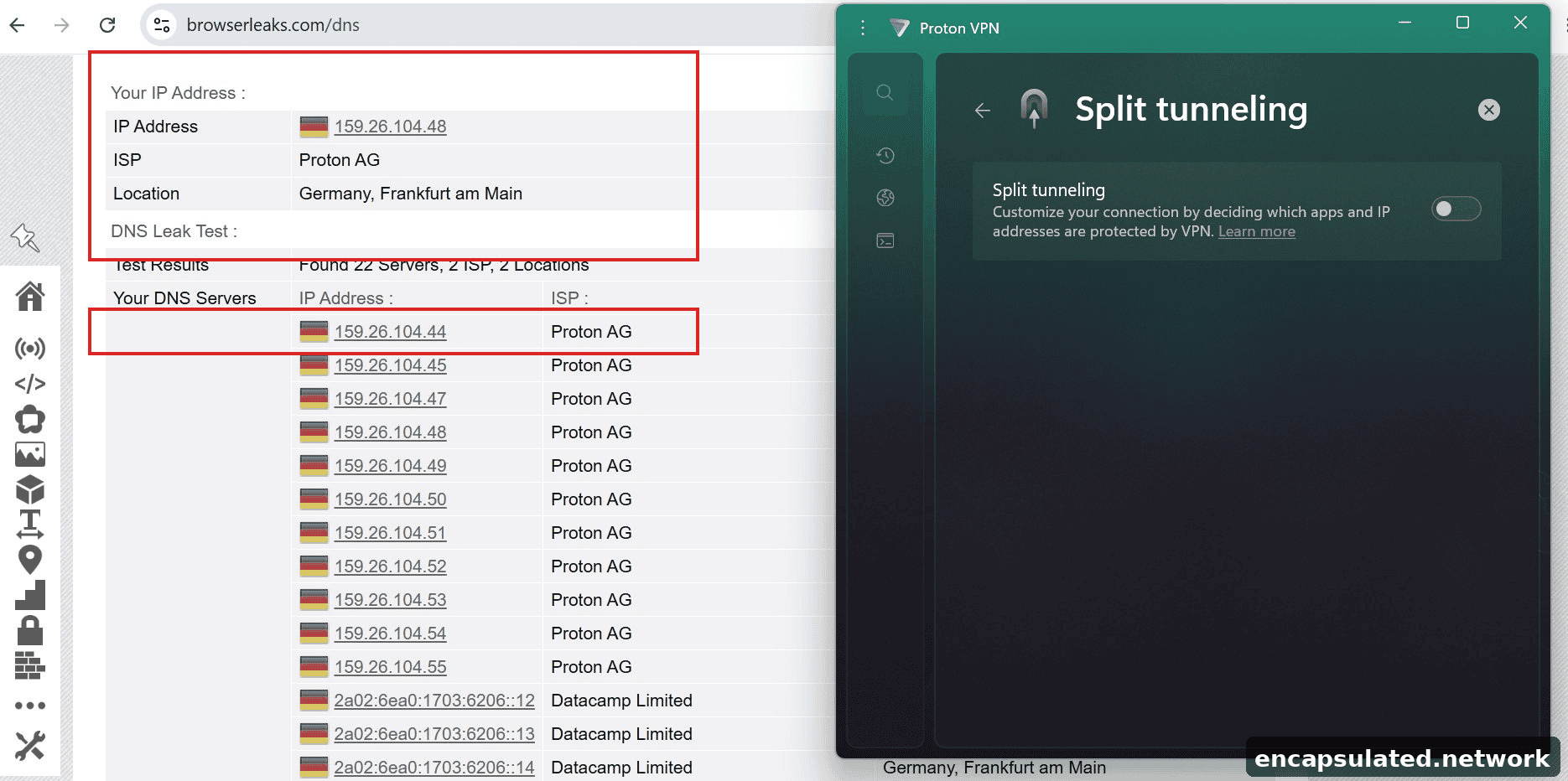This screenshot has width=1568, height=781.
Task: Select location text Germany, Frankfurt am Main in table
Action: coord(411,194)
